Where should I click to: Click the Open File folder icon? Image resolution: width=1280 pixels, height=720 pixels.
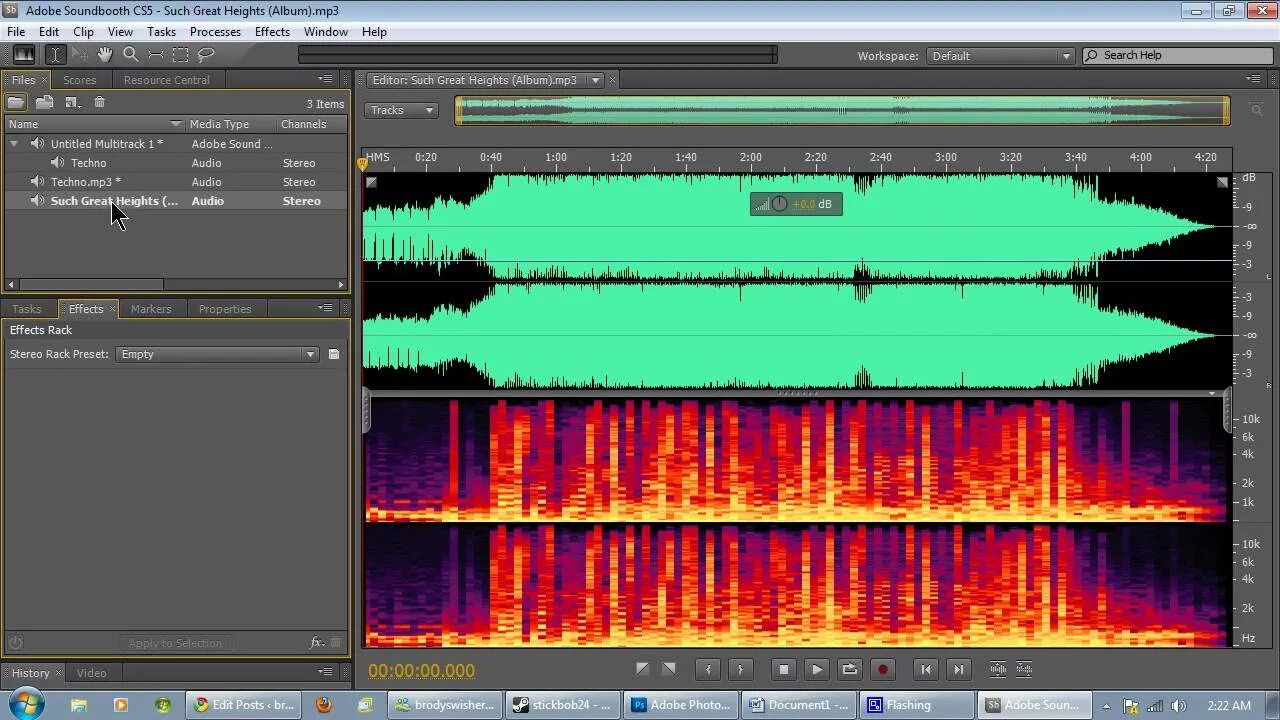(x=16, y=102)
